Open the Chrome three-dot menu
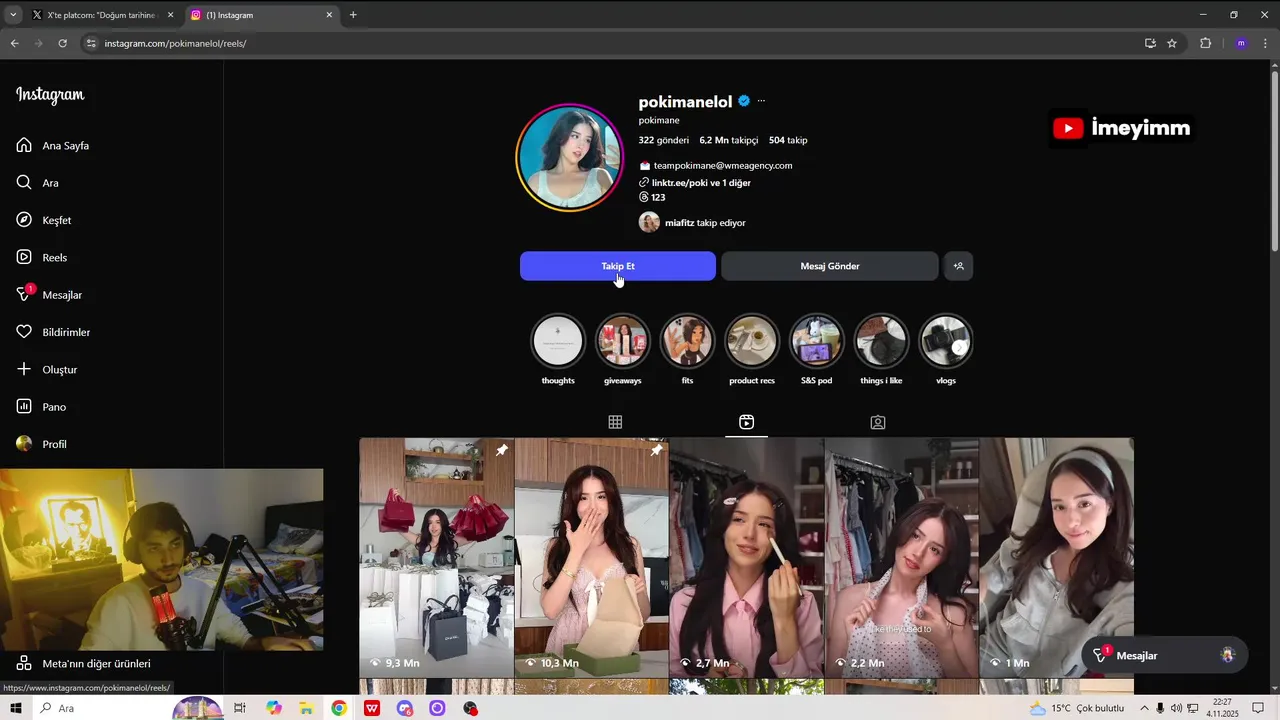1280x720 pixels. click(x=1266, y=43)
